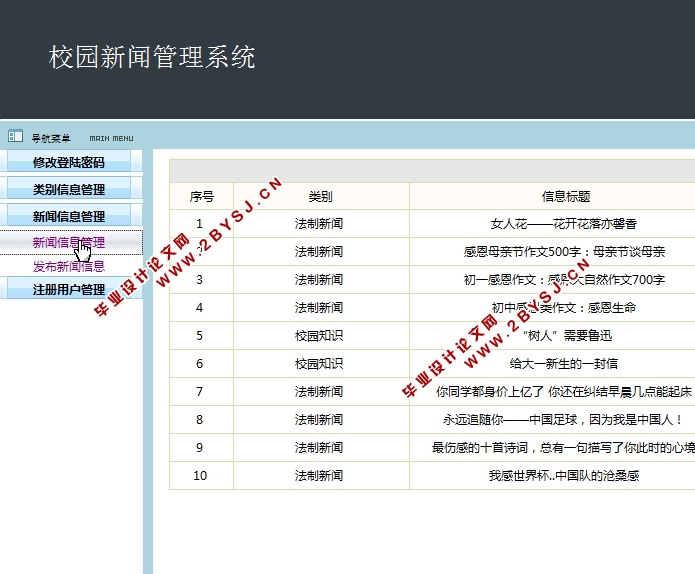This screenshot has width=695, height=574.
Task: Click sequence number 8 cell
Action: click(x=200, y=419)
